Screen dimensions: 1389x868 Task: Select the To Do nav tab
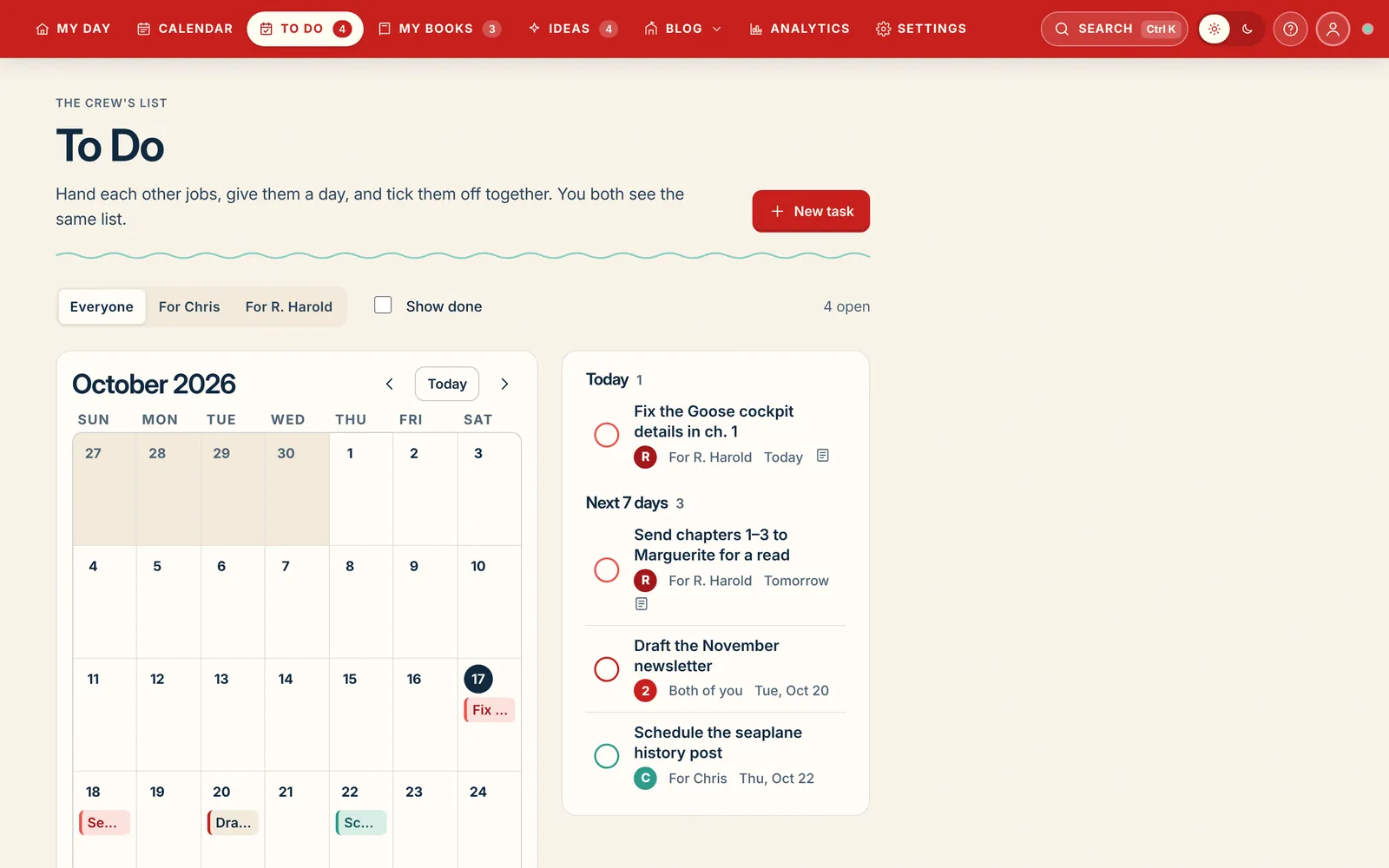[305, 29]
